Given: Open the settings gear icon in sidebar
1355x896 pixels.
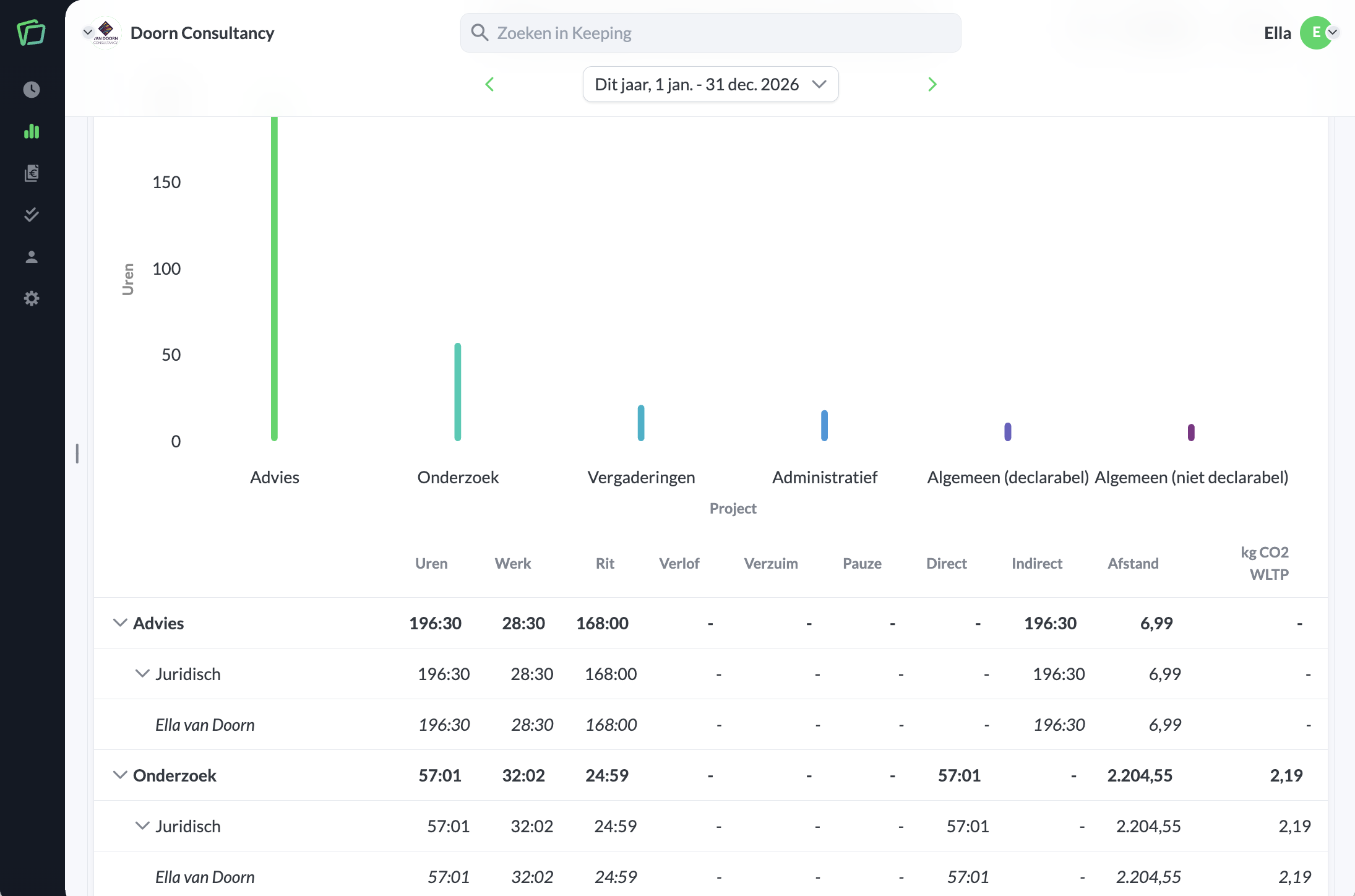Looking at the screenshot, I should point(32,299).
